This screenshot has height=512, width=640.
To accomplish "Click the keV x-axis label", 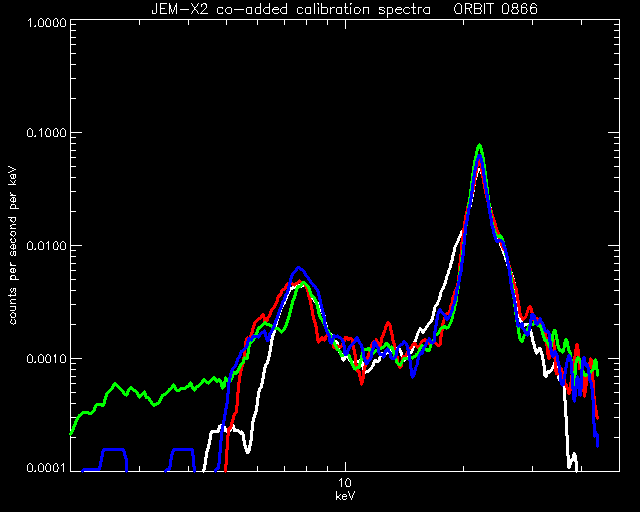I will tap(345, 496).
